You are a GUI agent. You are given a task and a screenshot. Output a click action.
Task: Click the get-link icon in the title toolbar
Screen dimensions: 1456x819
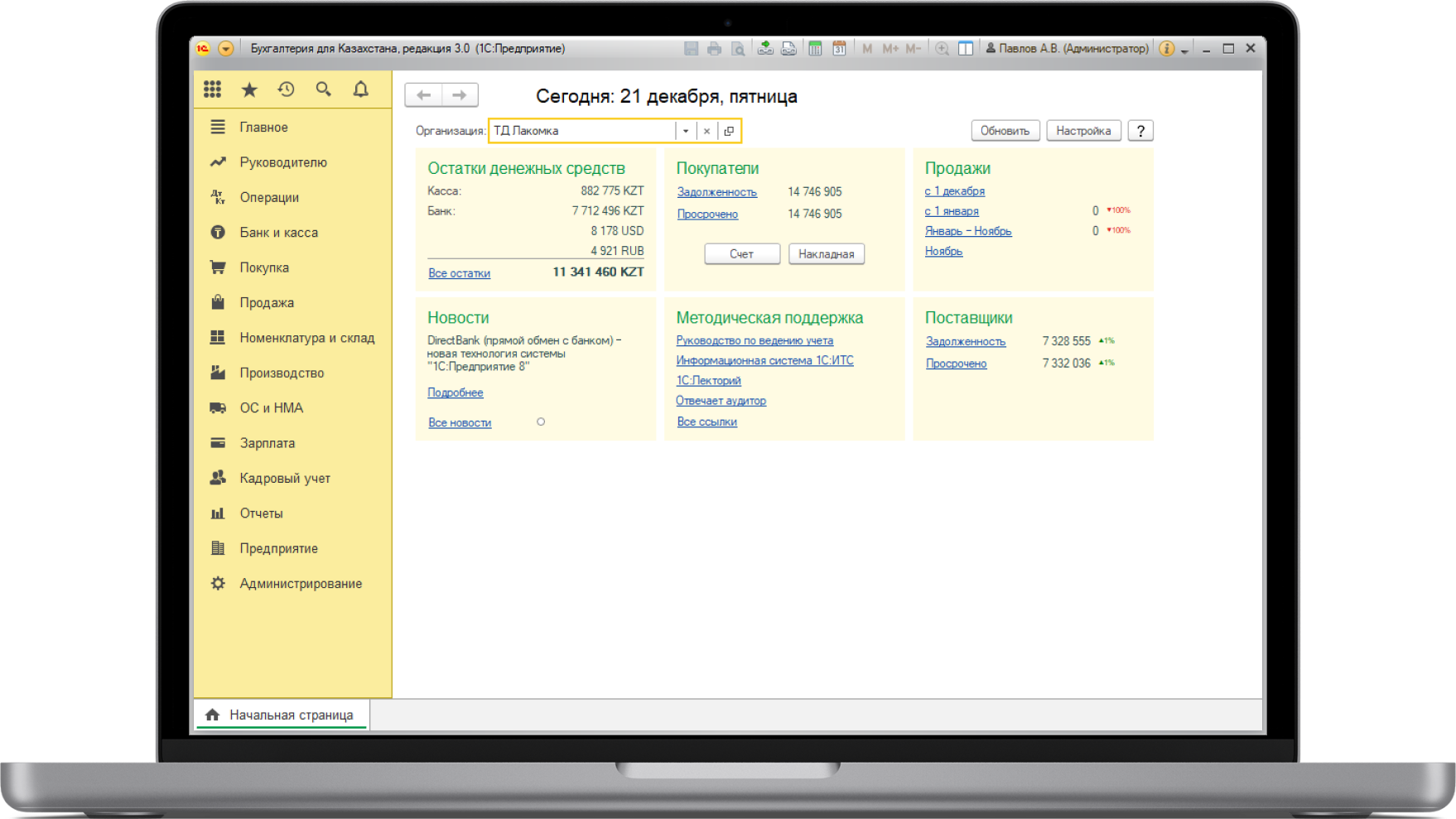765,49
